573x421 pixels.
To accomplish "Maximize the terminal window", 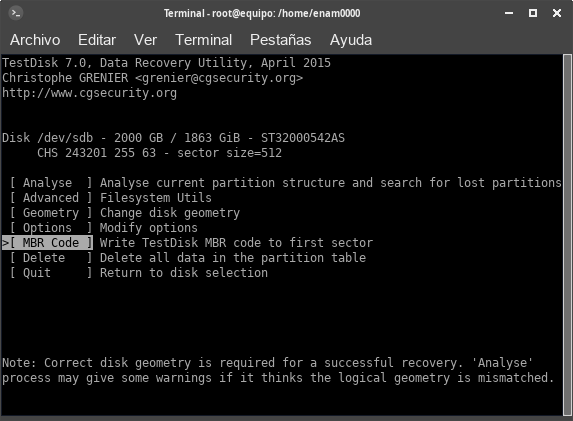I will point(533,13).
